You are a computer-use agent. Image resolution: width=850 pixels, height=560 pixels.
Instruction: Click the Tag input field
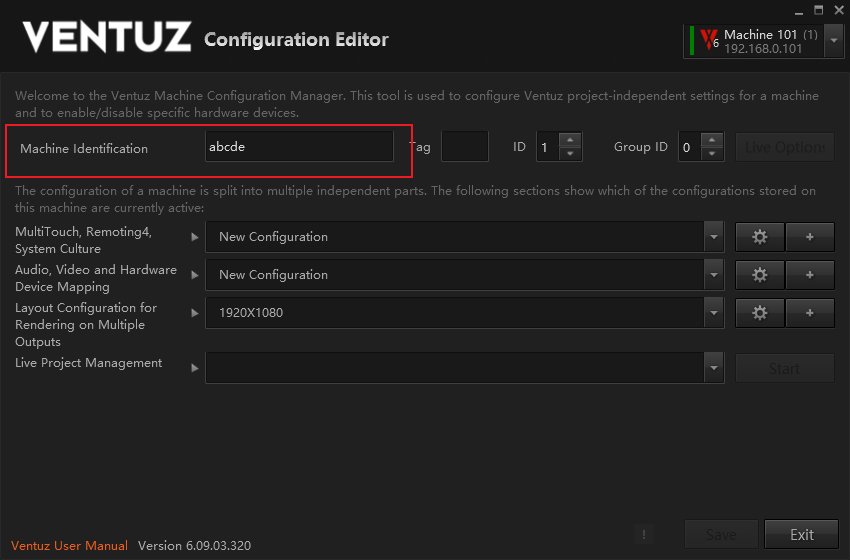465,146
